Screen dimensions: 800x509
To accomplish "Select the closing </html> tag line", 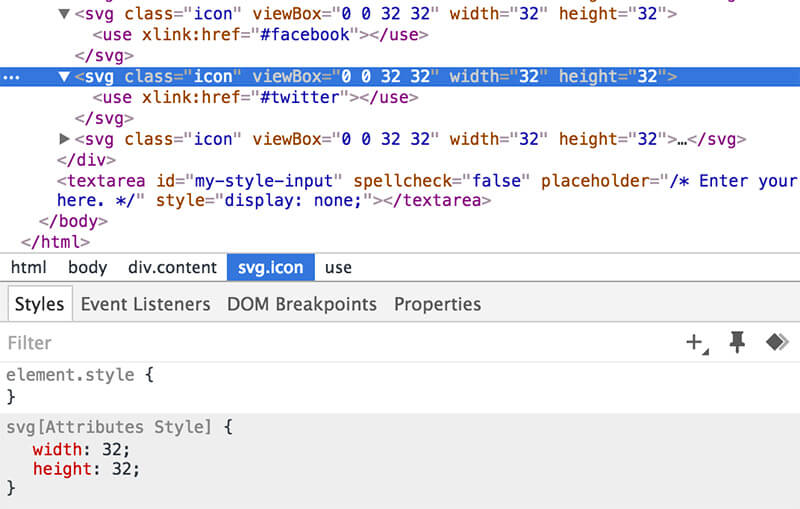I will 55,242.
